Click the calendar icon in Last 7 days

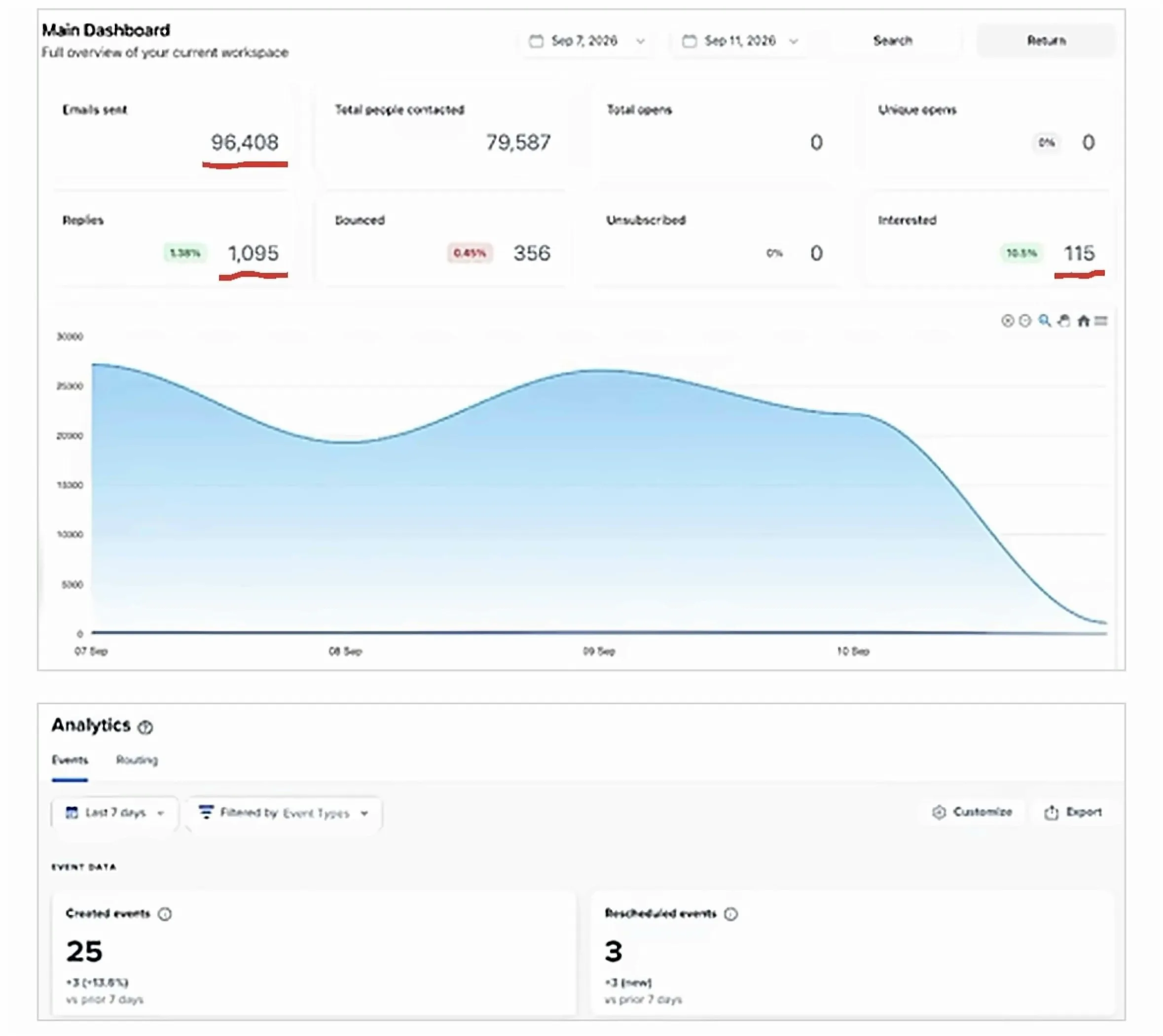click(72, 813)
